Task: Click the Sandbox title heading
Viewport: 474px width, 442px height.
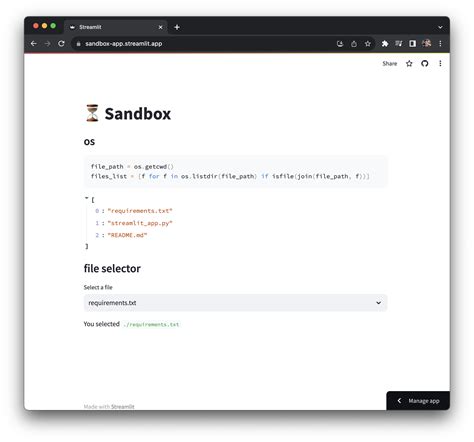Action: click(x=138, y=114)
